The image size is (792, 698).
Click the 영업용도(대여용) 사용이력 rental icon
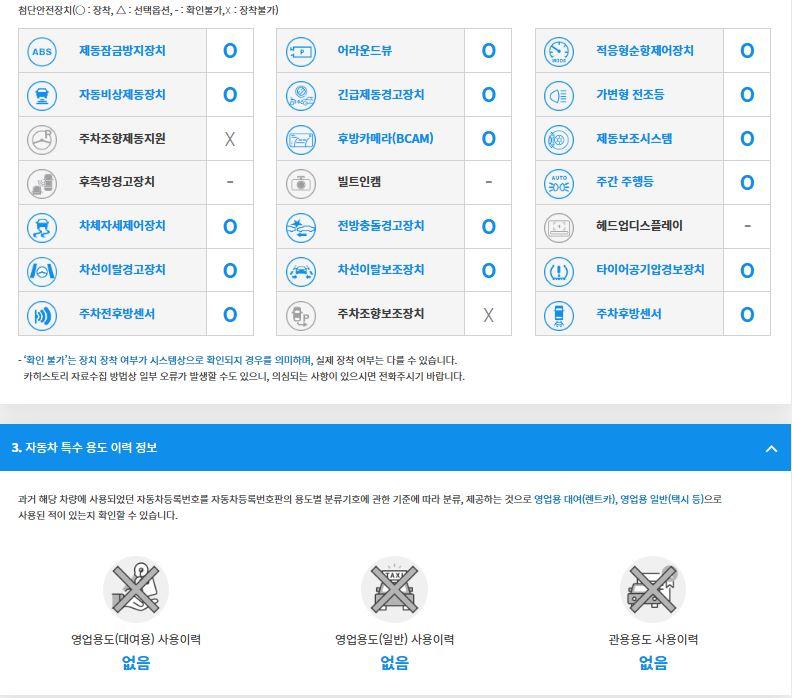[x=136, y=589]
